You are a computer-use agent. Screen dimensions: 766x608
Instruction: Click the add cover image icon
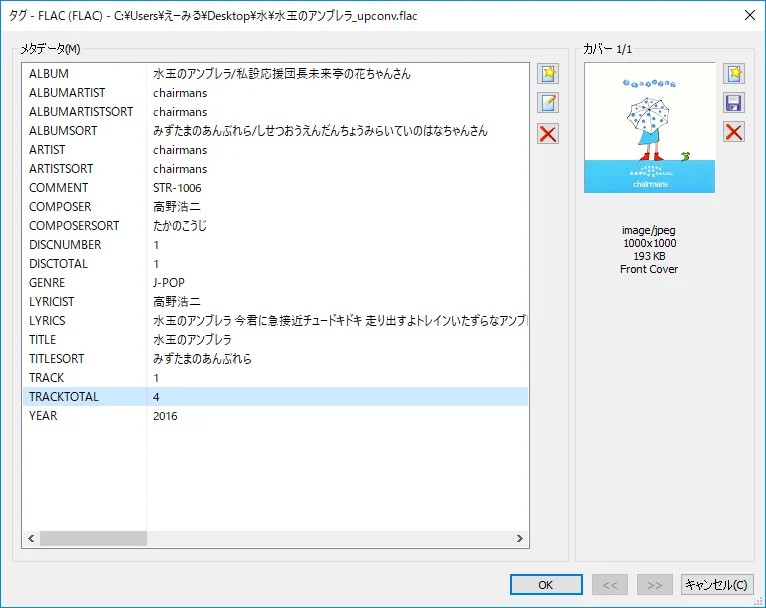click(x=734, y=74)
